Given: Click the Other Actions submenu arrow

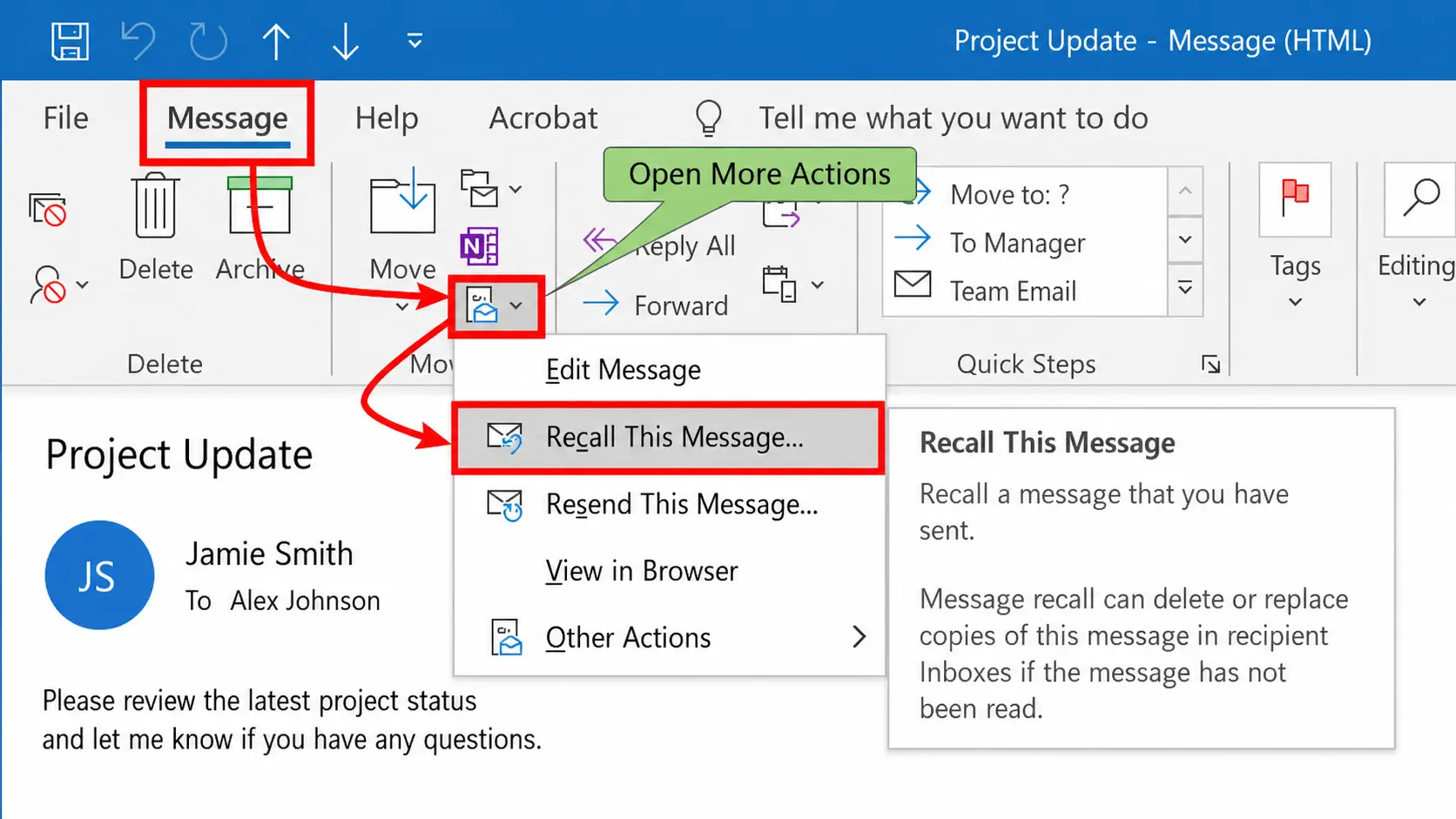Looking at the screenshot, I should (x=859, y=637).
